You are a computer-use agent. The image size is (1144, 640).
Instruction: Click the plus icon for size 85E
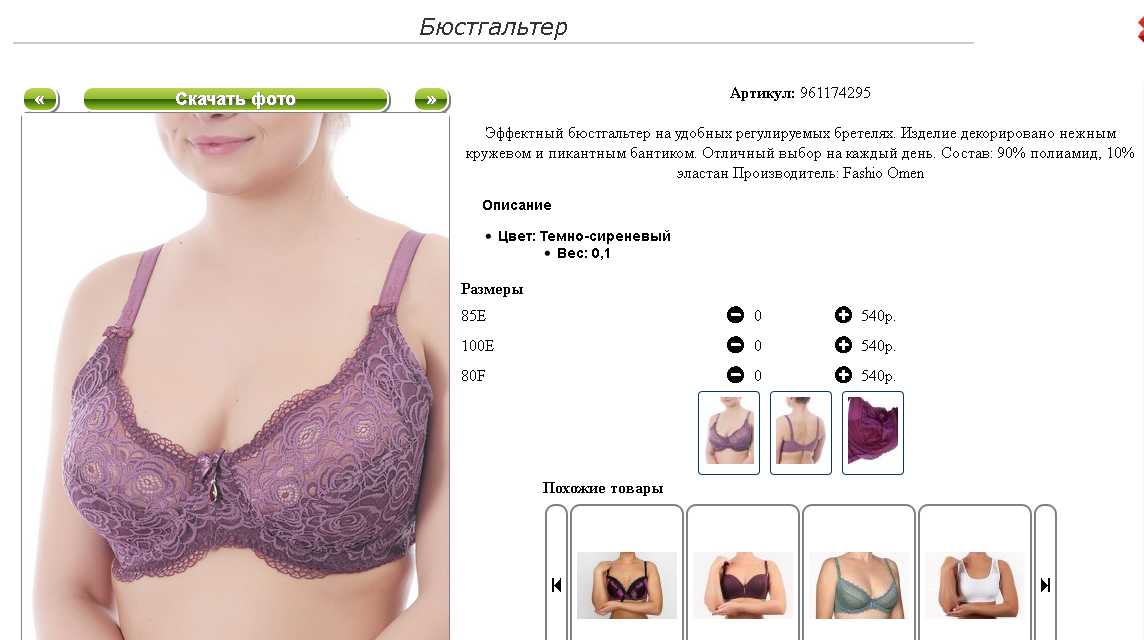coord(843,315)
